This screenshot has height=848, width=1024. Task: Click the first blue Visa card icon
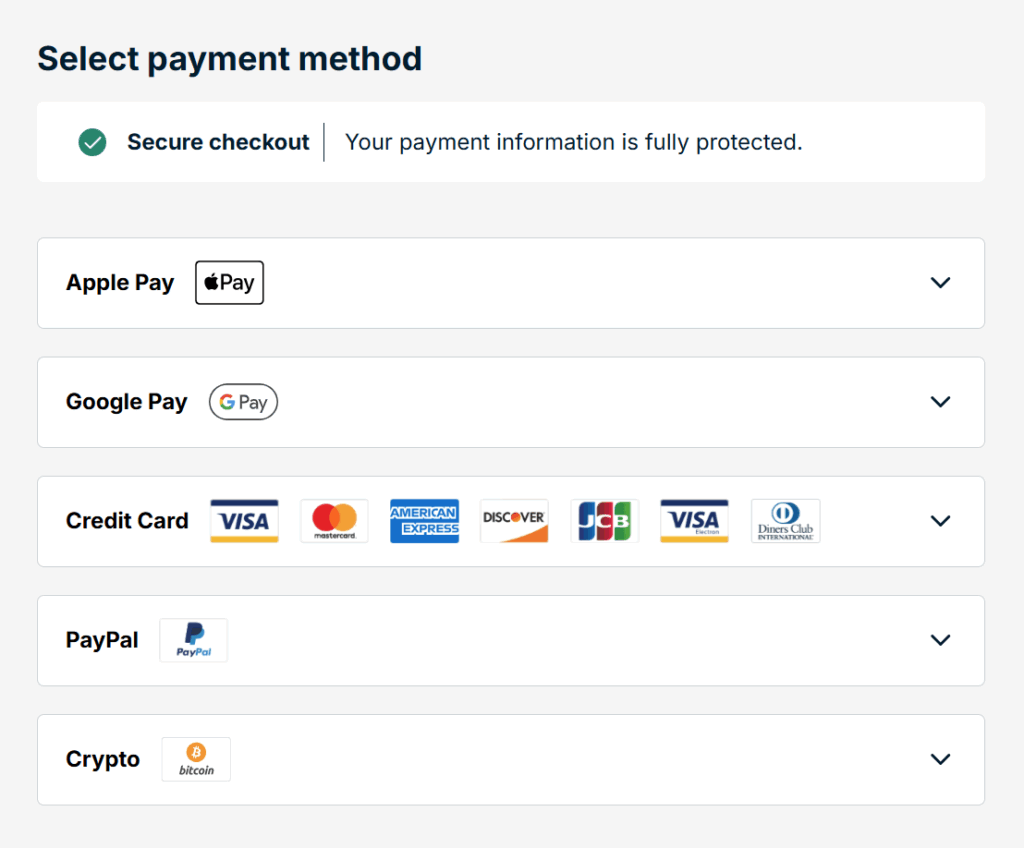click(x=244, y=521)
